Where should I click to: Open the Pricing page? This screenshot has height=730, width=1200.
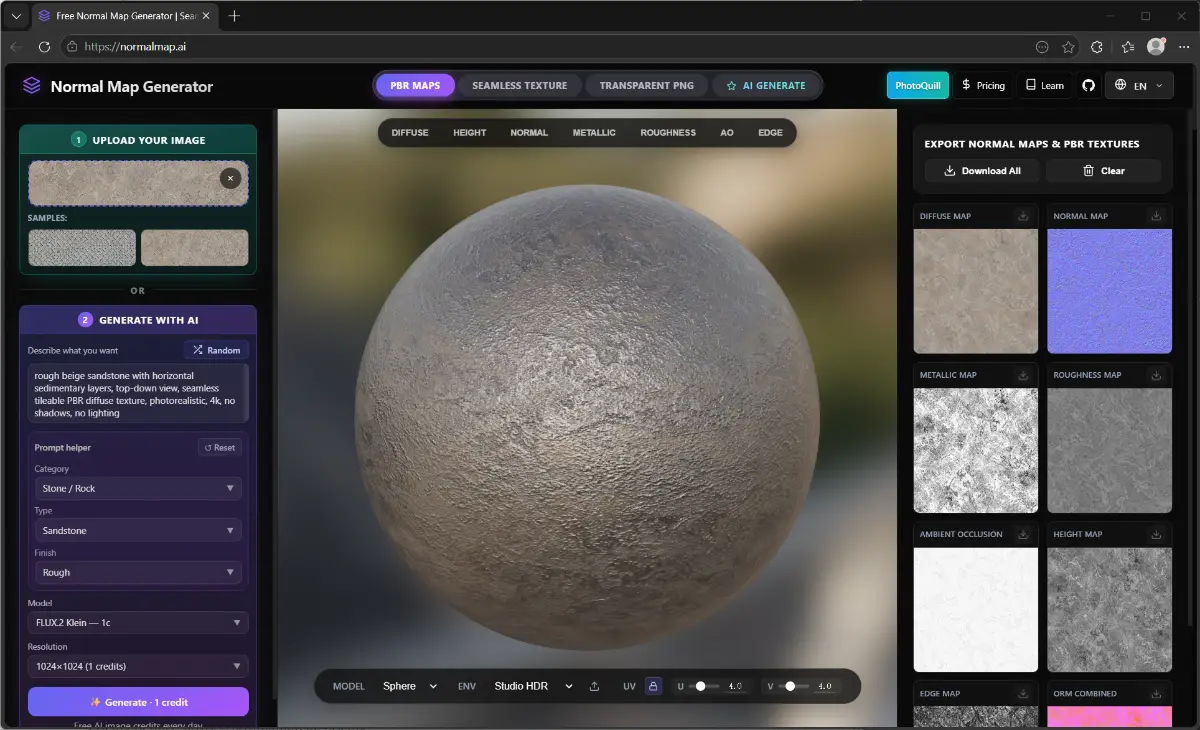click(x=983, y=86)
